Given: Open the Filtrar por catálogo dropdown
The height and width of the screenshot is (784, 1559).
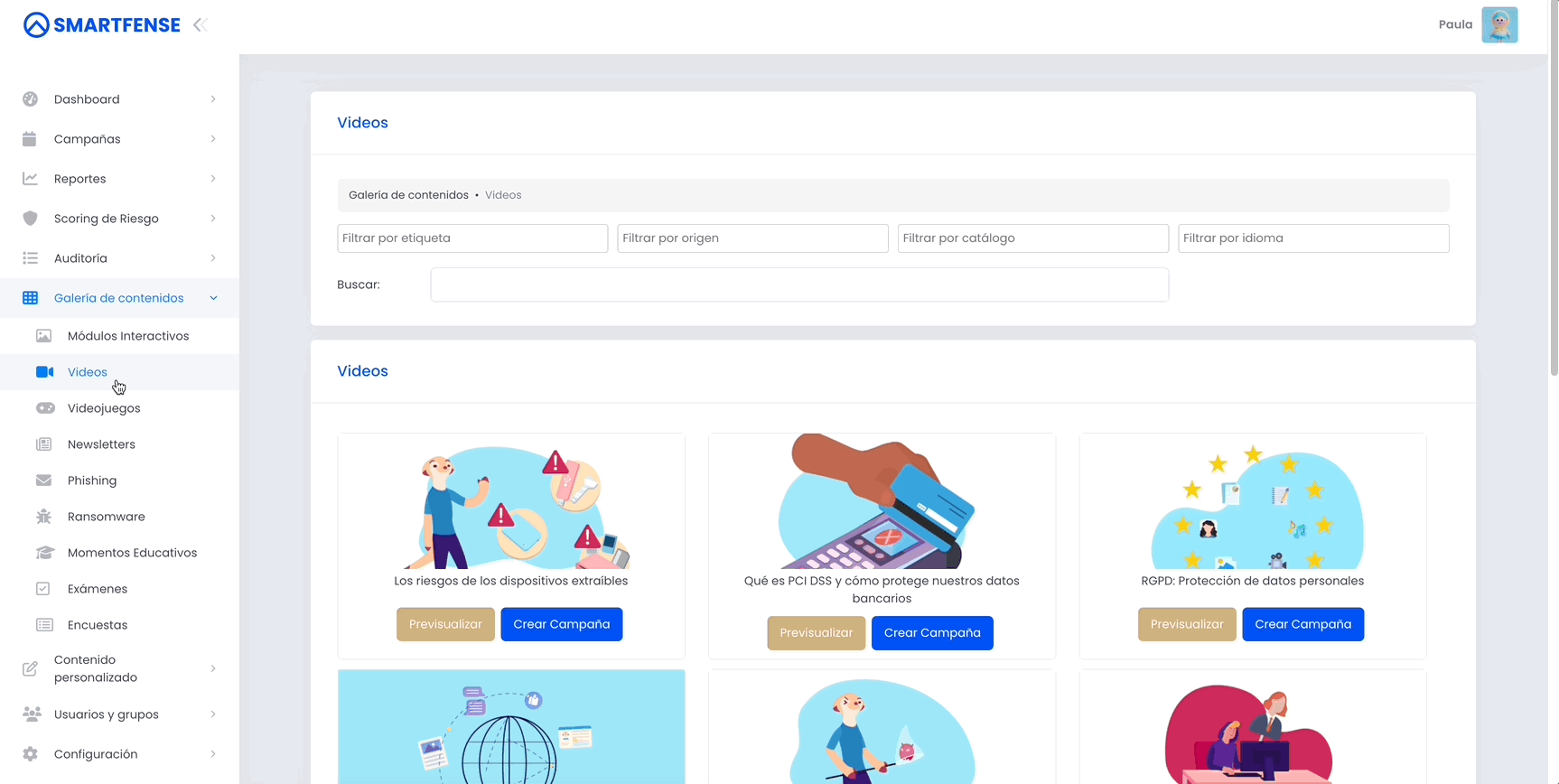Looking at the screenshot, I should (1033, 238).
